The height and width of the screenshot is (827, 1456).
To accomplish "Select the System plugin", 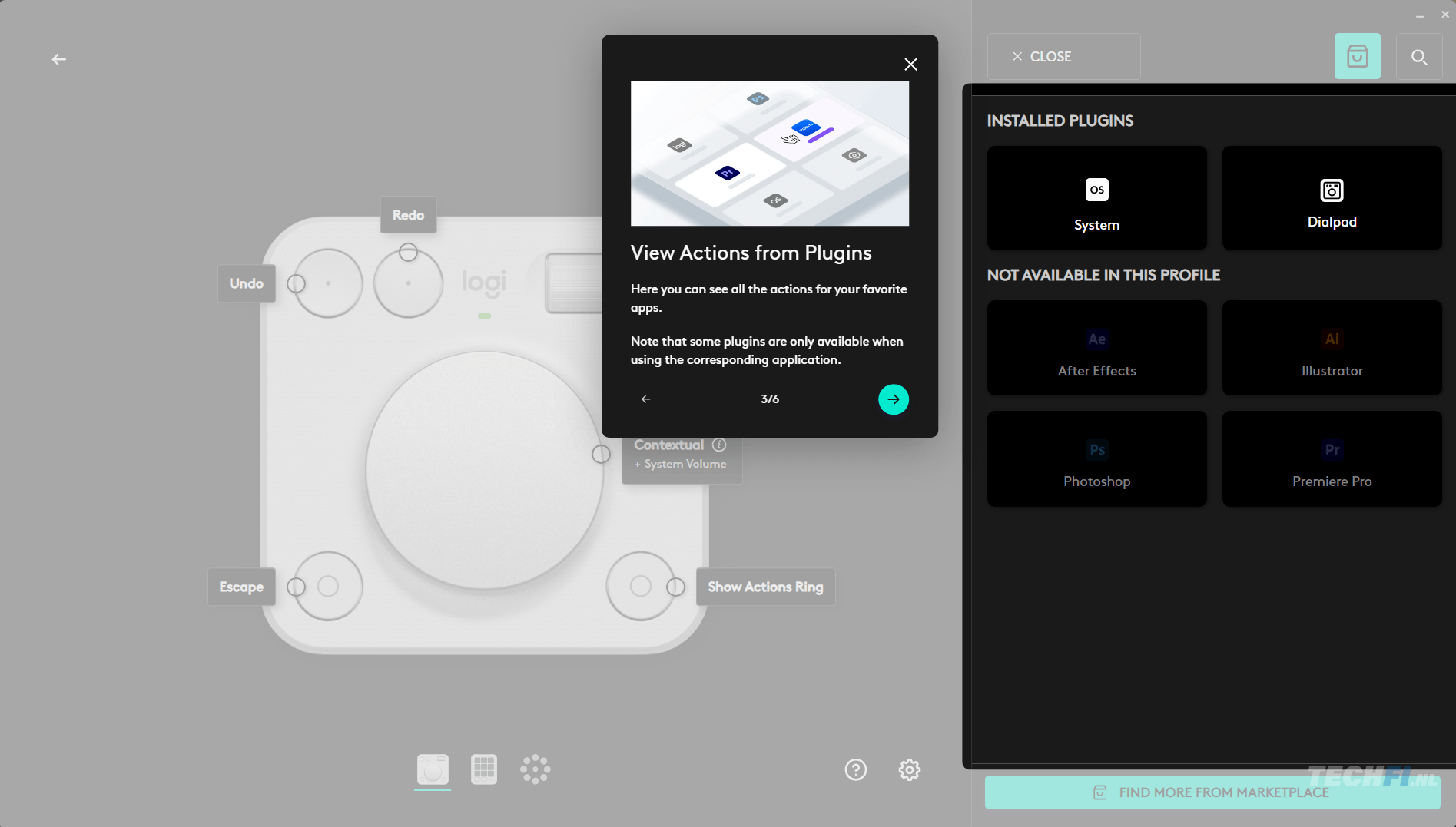I will coord(1096,198).
